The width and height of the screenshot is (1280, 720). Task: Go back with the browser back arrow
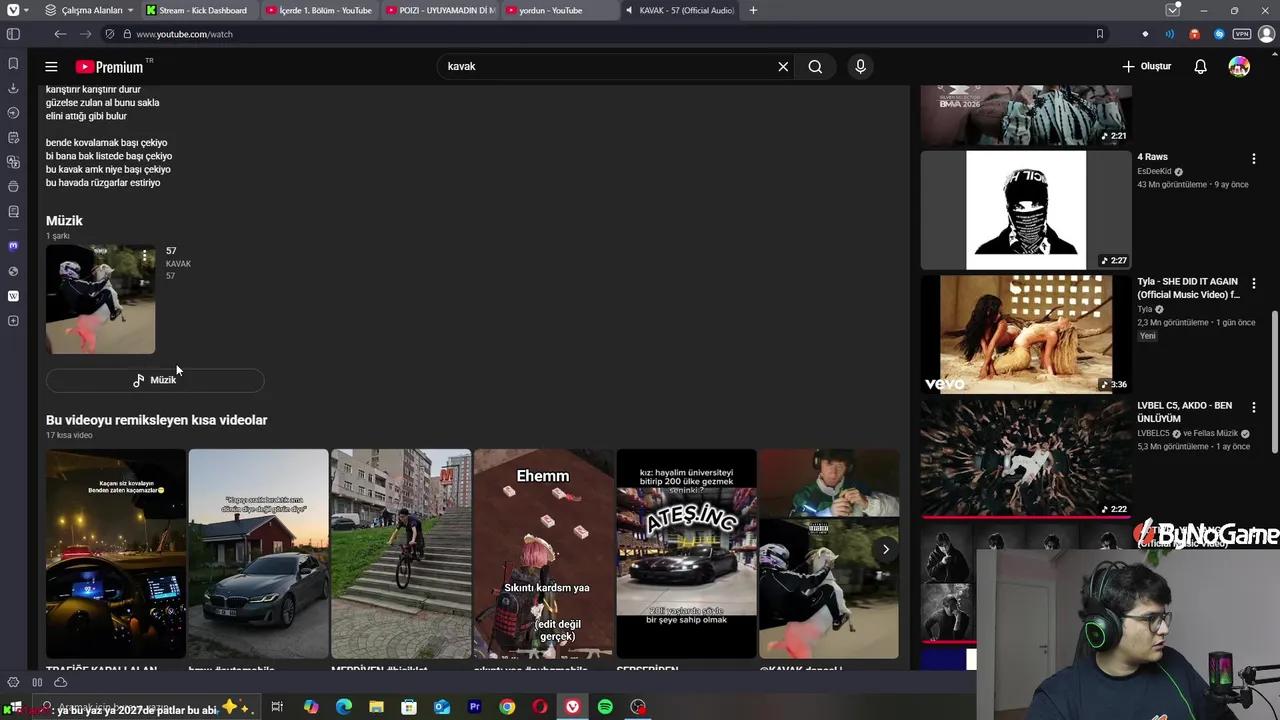[x=60, y=34]
